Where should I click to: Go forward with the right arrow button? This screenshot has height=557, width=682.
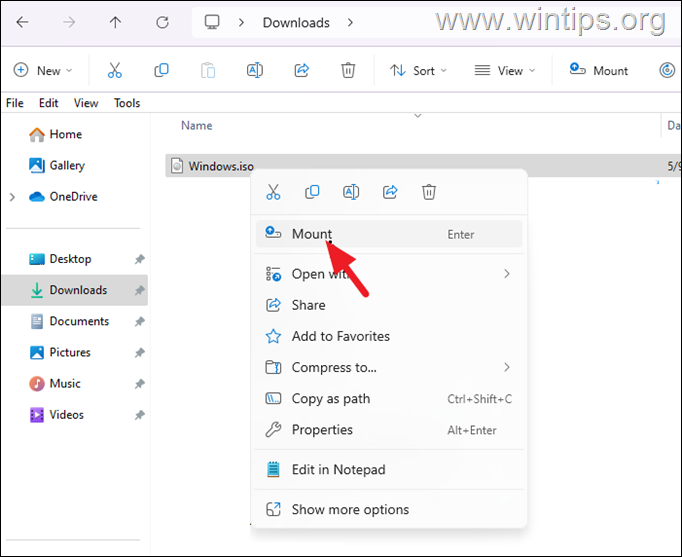point(69,22)
